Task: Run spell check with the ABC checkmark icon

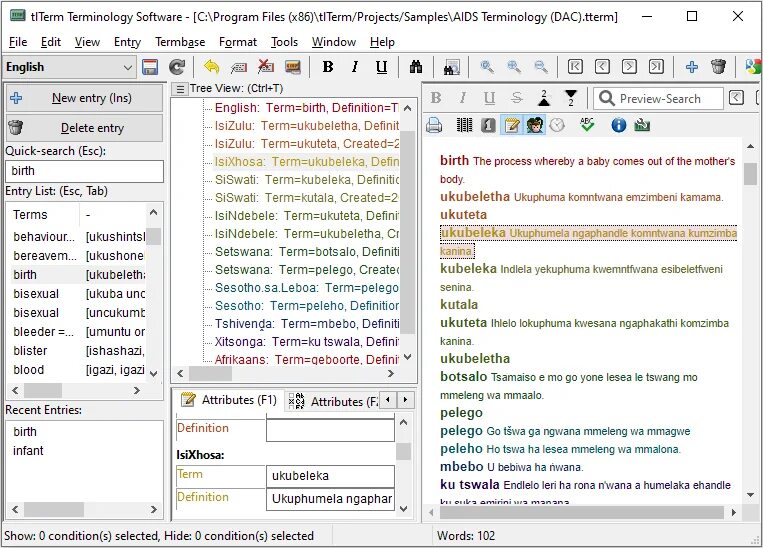Action: pos(587,125)
